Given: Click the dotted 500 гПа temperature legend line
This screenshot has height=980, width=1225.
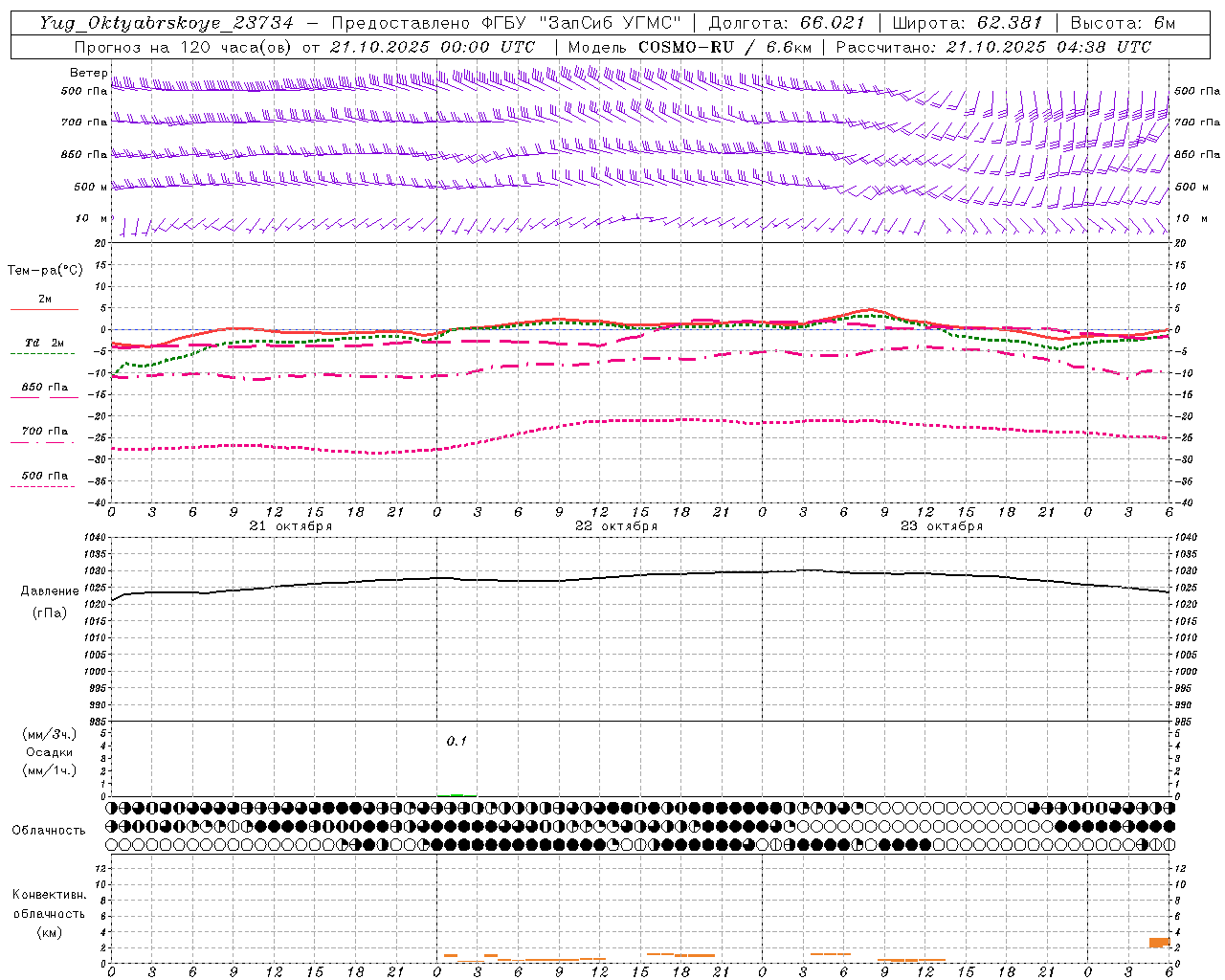Looking at the screenshot, I should click(42, 486).
